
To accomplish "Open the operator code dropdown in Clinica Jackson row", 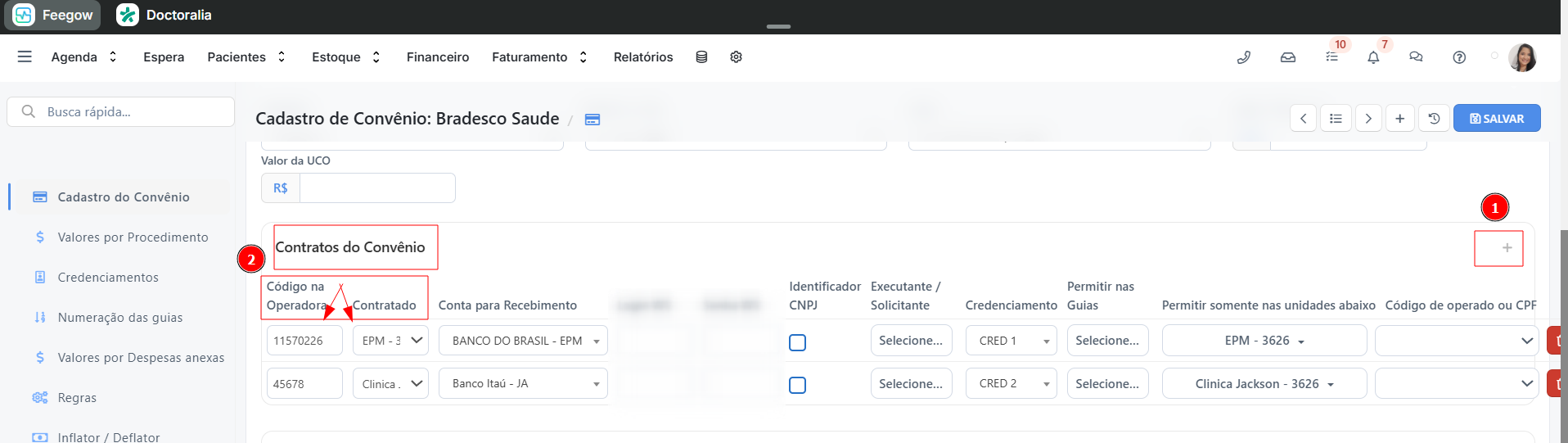I will [1456, 383].
